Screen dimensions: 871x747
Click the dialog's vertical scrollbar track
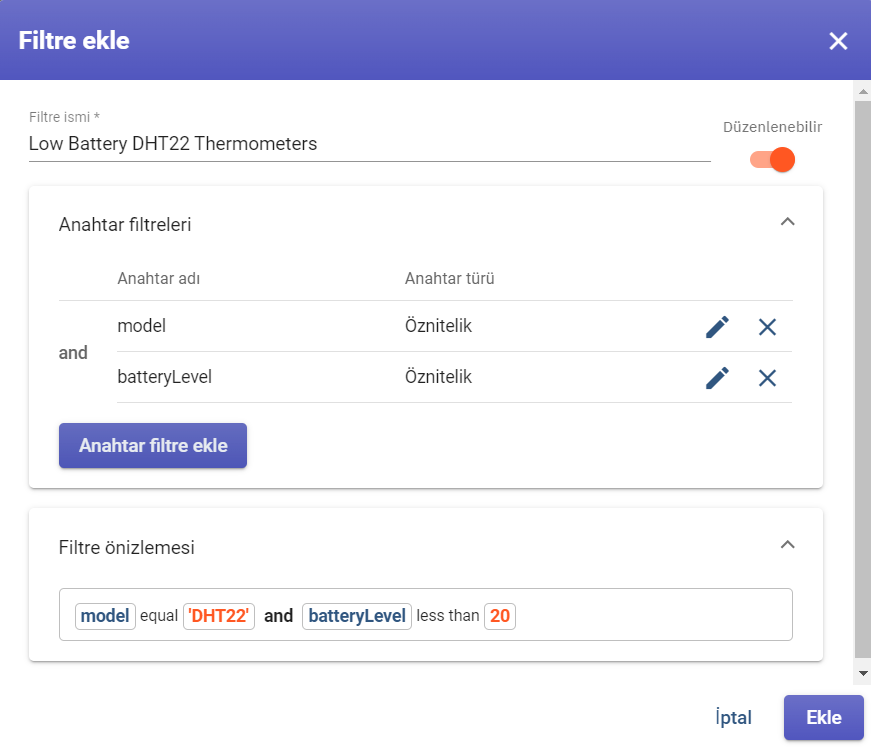[863, 382]
